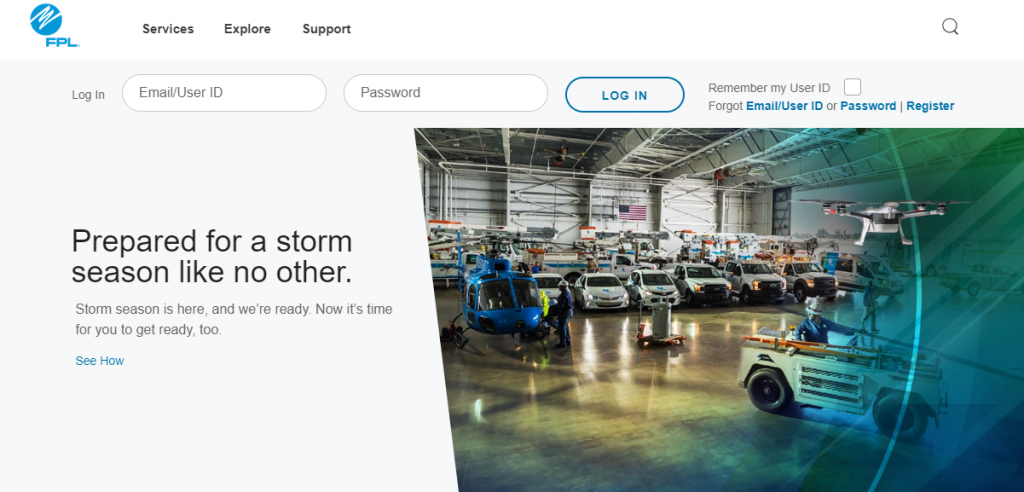Open the Support menu
1024x492 pixels.
click(x=327, y=29)
